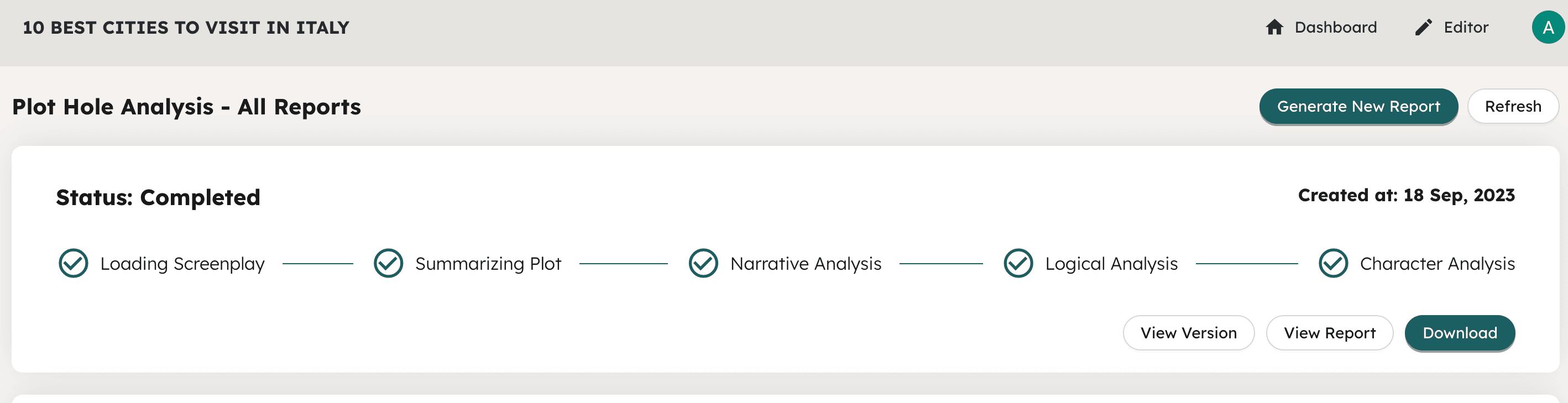Screen dimensions: 1568x403
Task: Click View Version for this report
Action: tap(1188, 332)
